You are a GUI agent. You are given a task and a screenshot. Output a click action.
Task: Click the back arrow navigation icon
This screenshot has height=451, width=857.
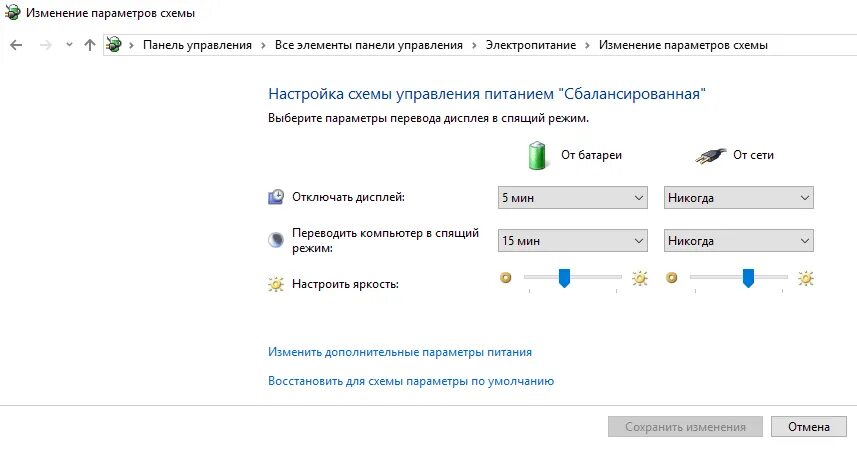pyautogui.click(x=16, y=45)
